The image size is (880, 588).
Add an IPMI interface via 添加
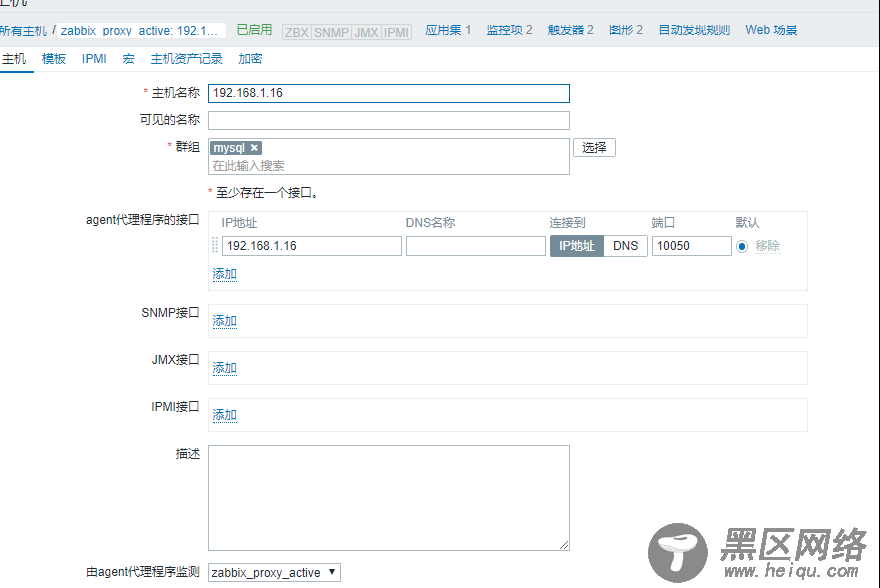224,415
